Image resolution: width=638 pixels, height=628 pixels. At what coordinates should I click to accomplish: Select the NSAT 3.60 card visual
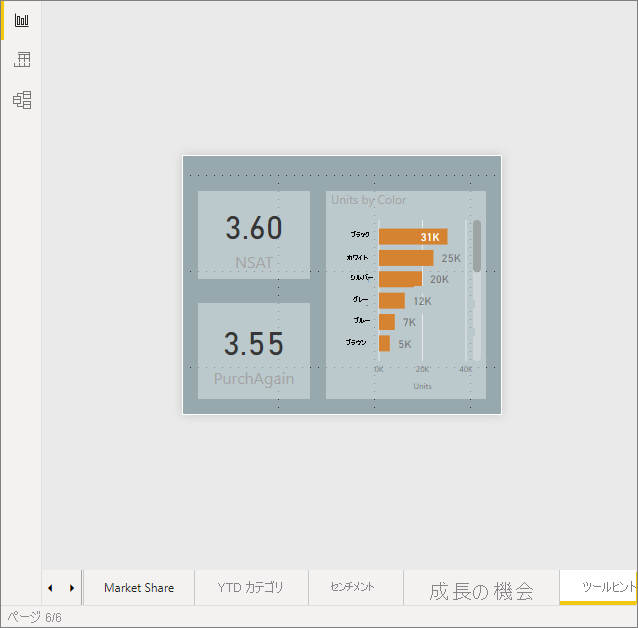coord(254,235)
